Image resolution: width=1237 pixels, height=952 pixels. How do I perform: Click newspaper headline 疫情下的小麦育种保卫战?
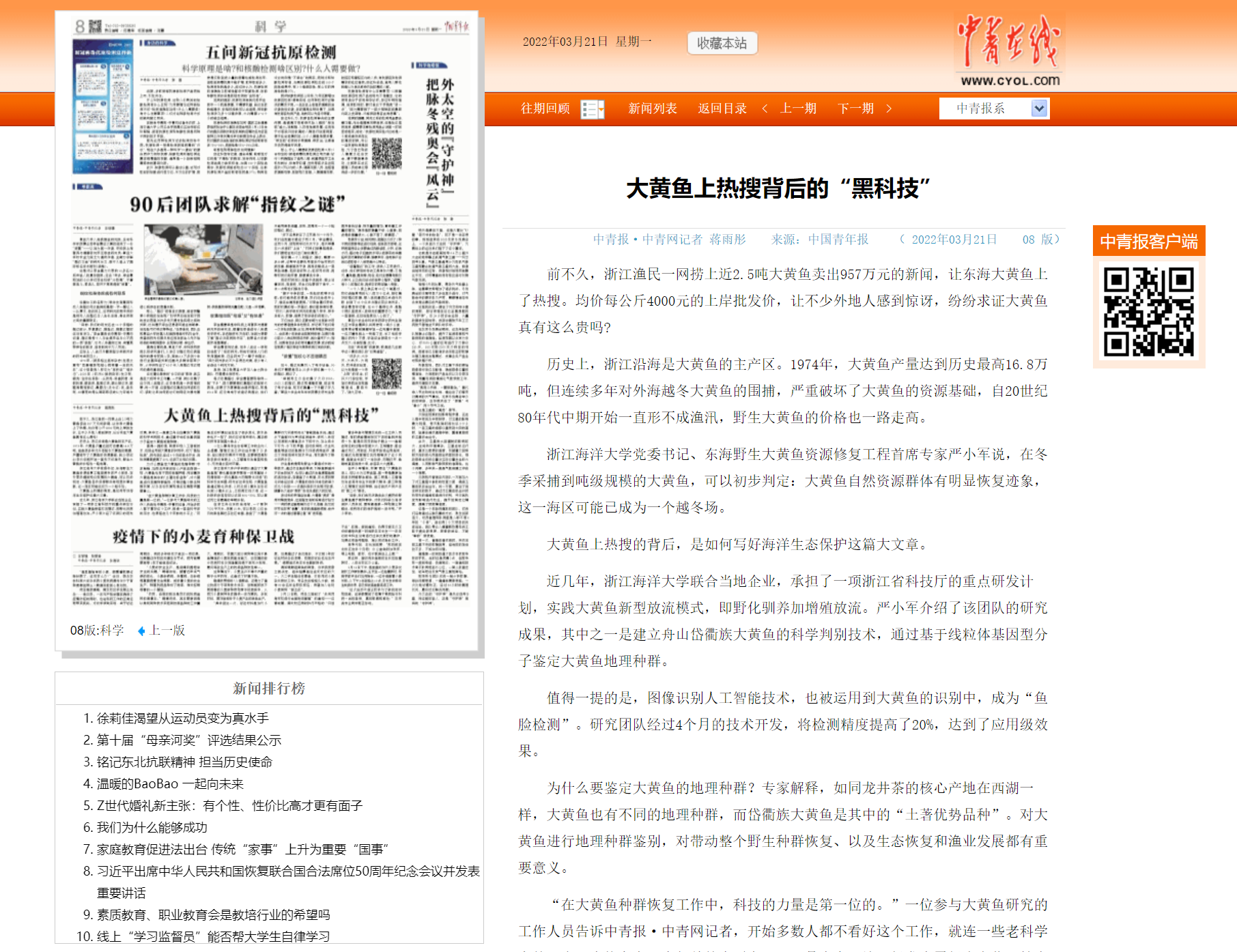203,536
